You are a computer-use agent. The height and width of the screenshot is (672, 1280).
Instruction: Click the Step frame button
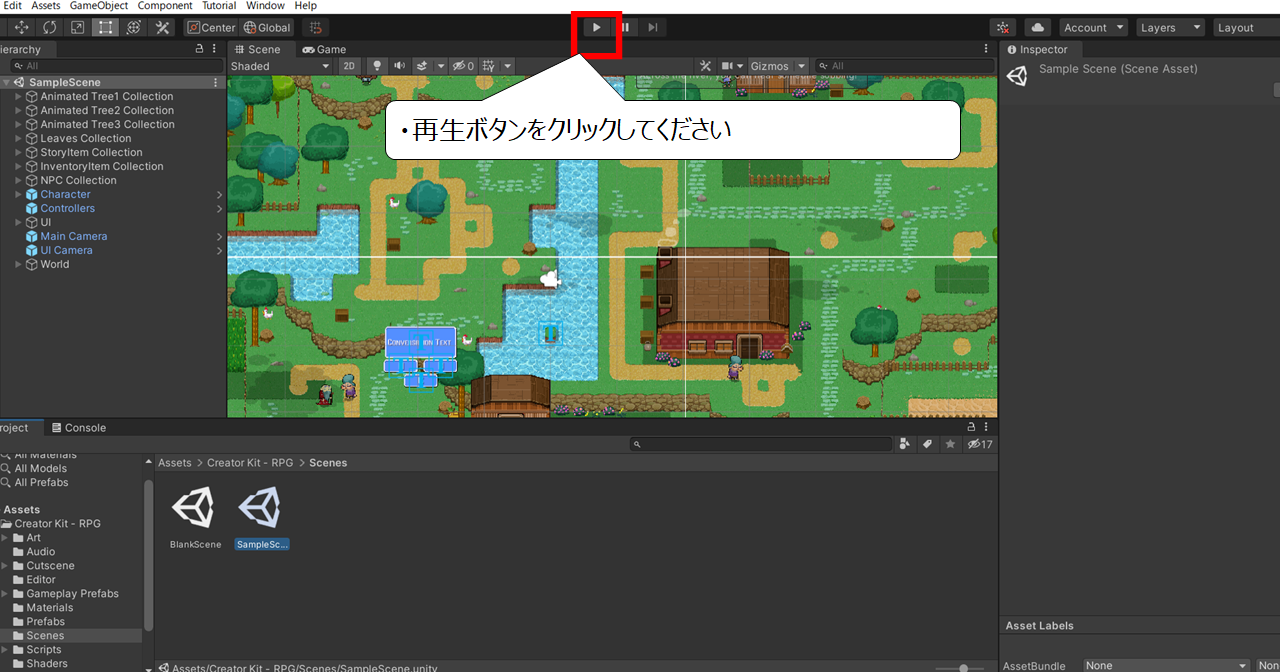tap(653, 27)
